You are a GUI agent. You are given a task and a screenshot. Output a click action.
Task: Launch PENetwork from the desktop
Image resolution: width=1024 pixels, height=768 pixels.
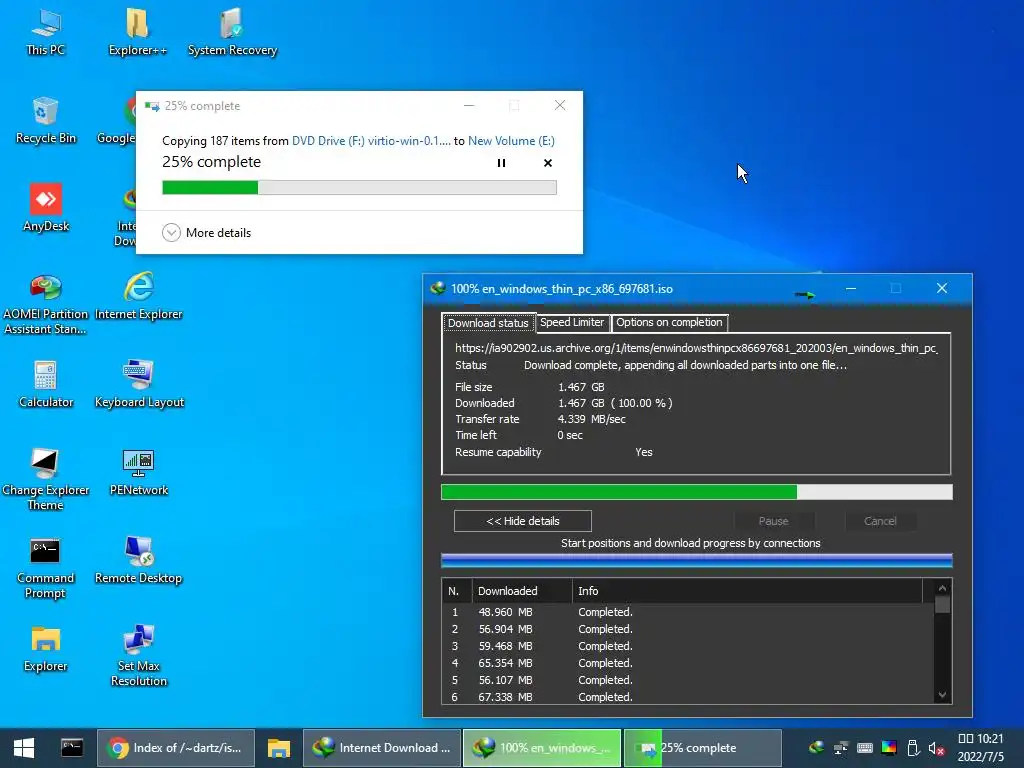pyautogui.click(x=138, y=472)
